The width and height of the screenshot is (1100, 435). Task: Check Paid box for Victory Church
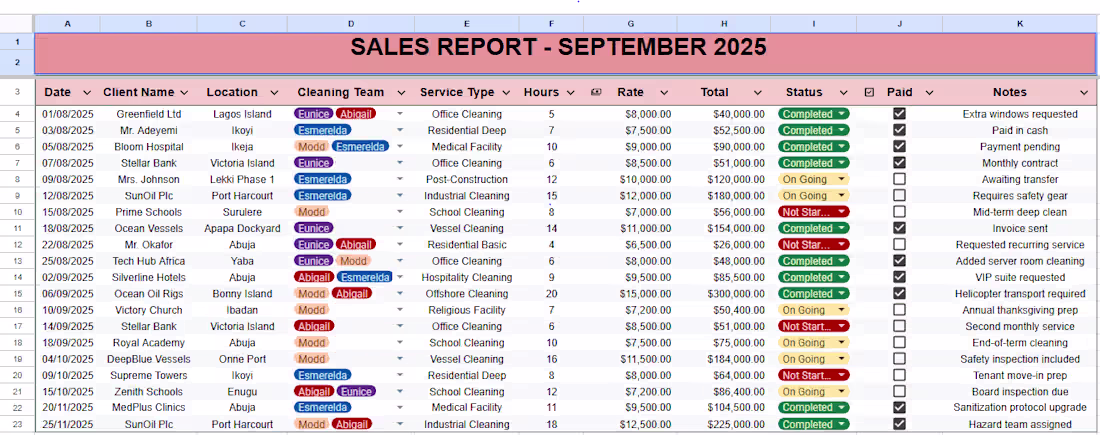coord(899,309)
